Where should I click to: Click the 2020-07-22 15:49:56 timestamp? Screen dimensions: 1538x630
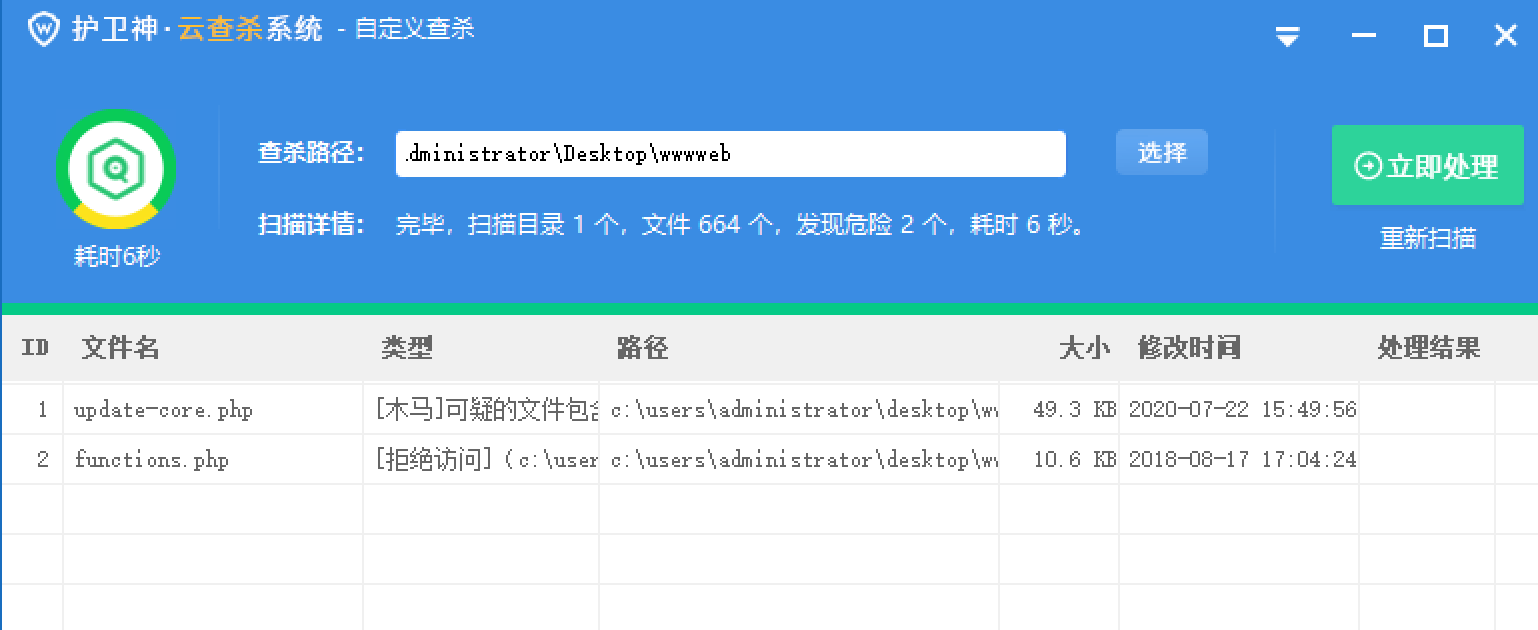tap(1243, 409)
